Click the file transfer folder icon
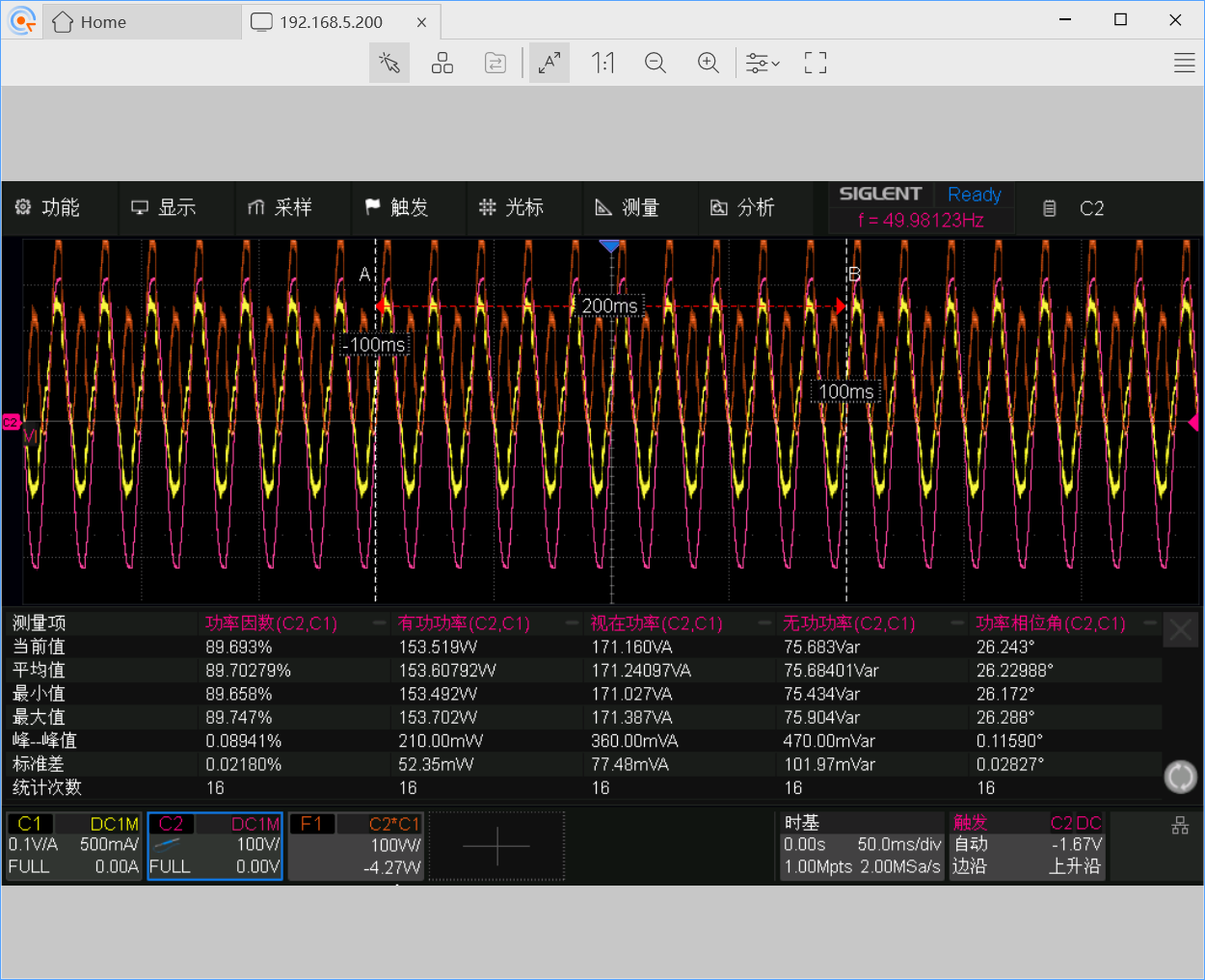The height and width of the screenshot is (980, 1205). tap(495, 64)
